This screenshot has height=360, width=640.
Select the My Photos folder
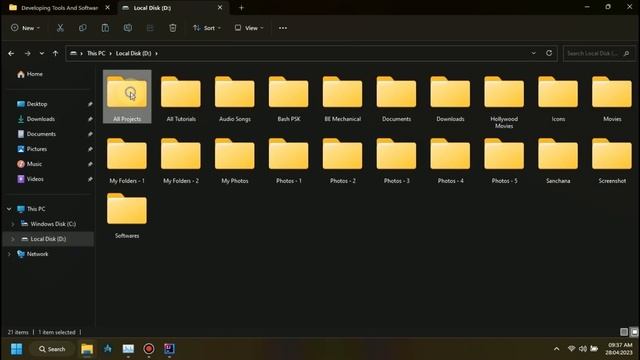coord(235,160)
